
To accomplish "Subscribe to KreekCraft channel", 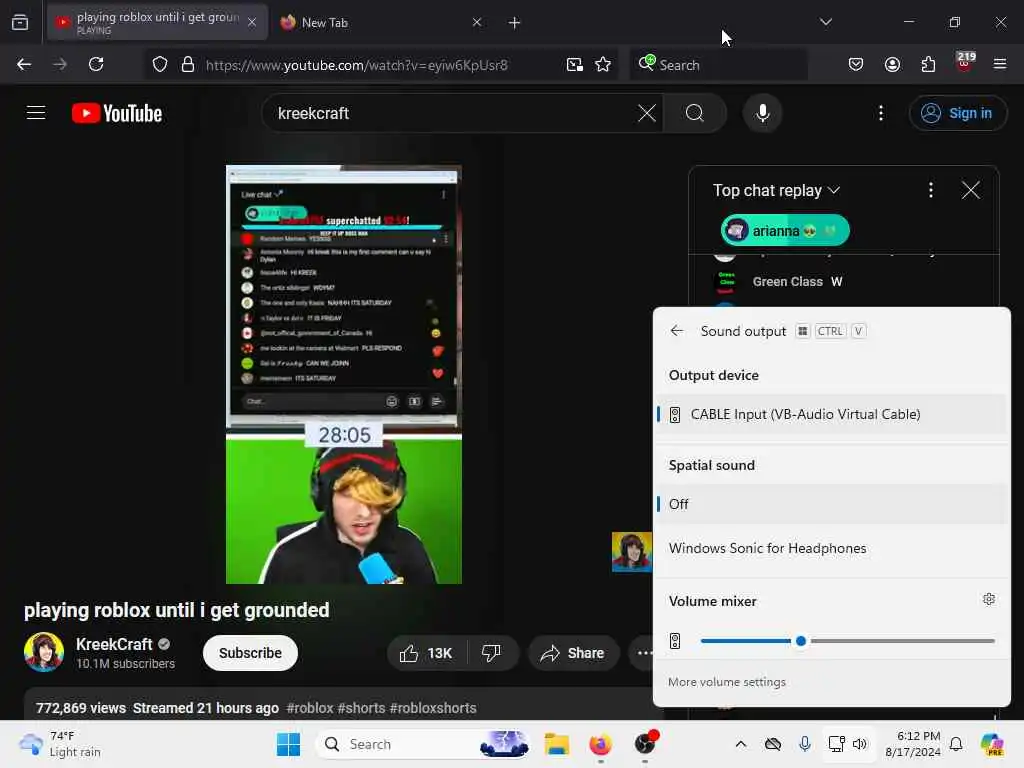I will click(x=250, y=653).
